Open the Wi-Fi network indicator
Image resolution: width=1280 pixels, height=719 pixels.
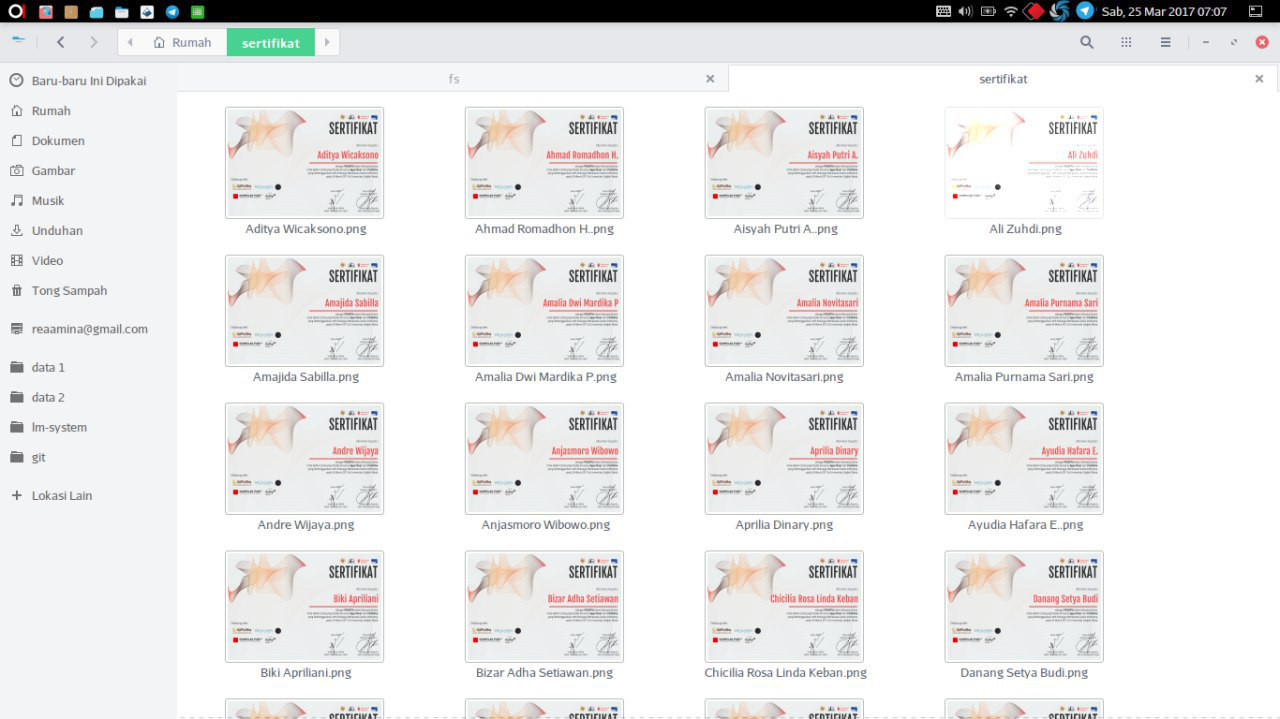click(x=1011, y=11)
